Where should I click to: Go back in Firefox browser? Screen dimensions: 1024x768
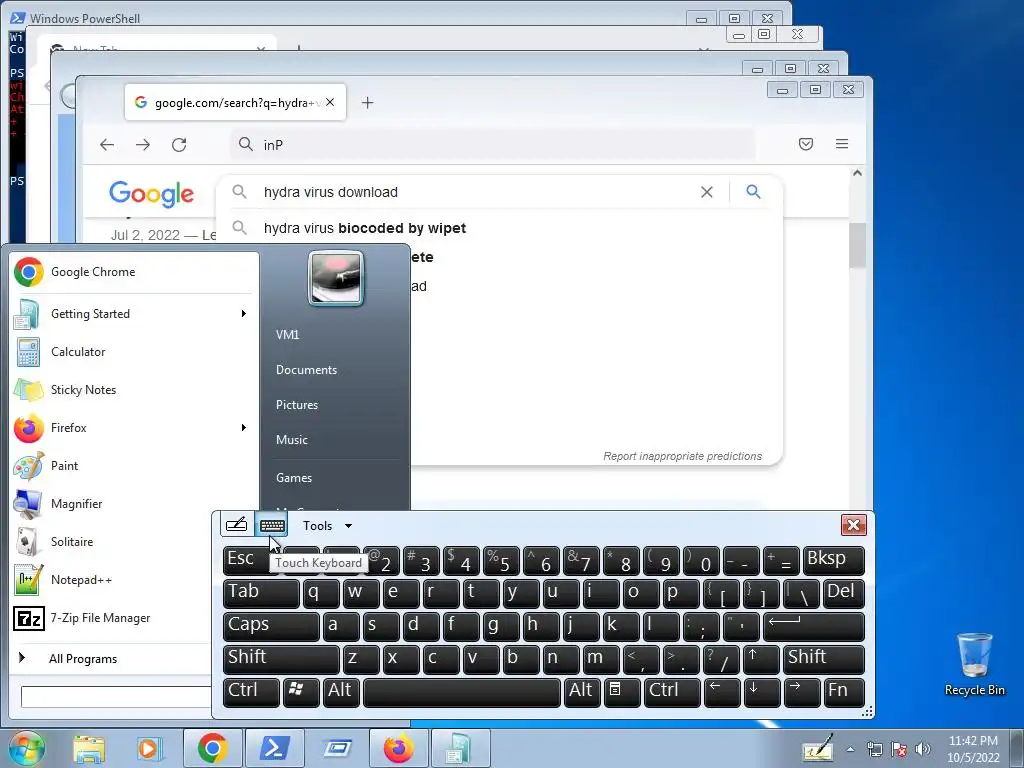tap(107, 145)
